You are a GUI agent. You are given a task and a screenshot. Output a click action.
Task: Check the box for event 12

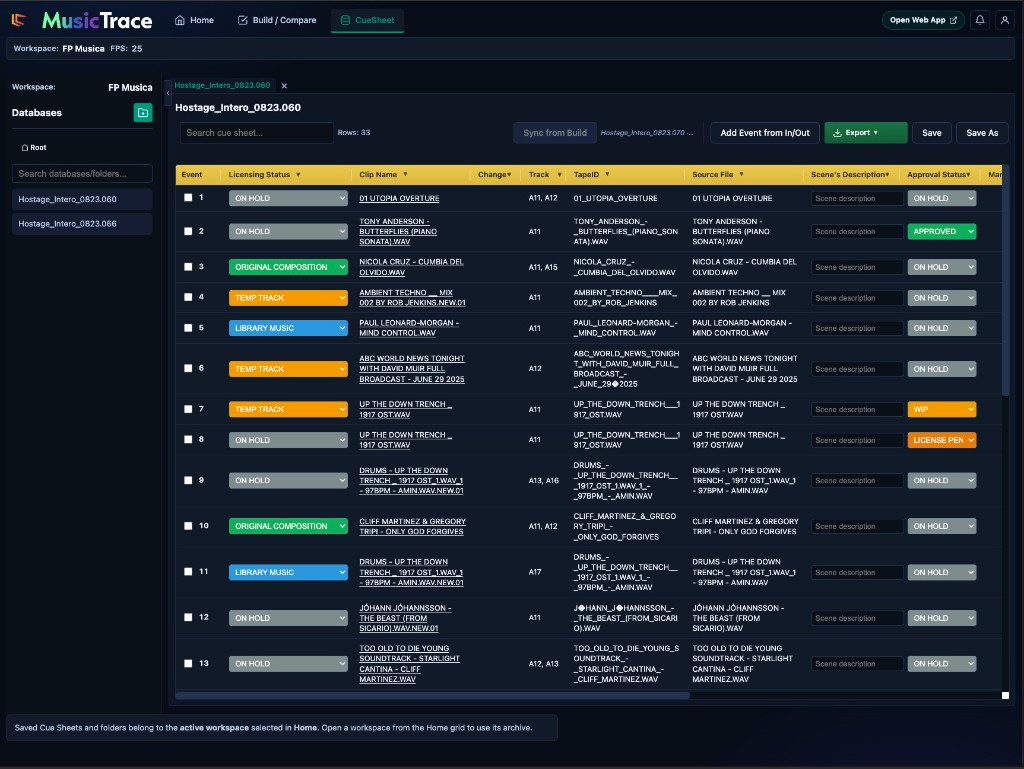[188, 617]
